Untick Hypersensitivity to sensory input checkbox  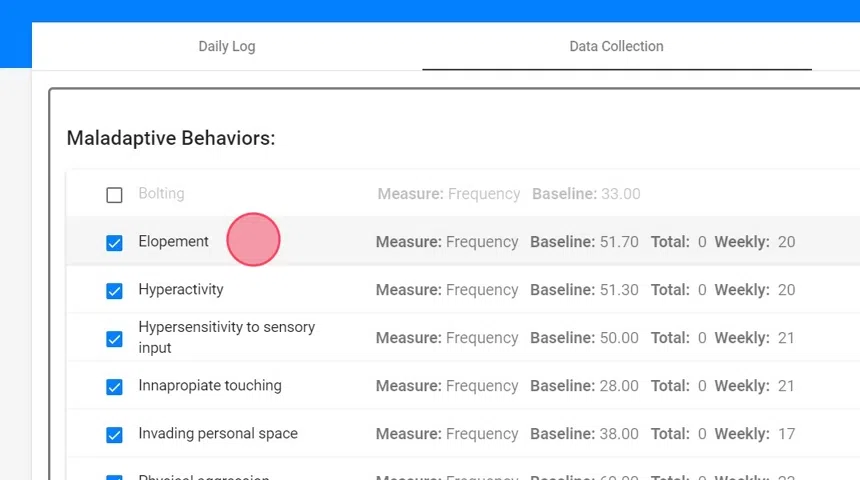click(114, 339)
